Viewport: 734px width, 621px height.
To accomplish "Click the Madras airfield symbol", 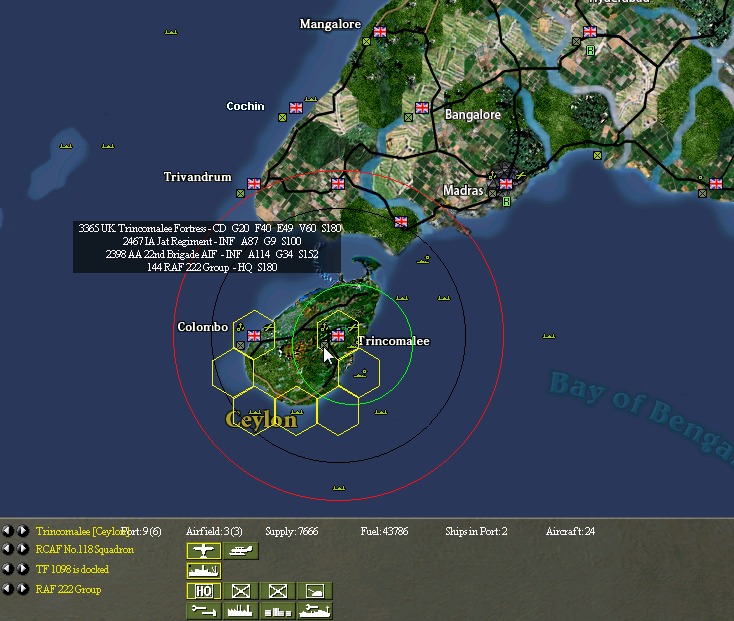I will pos(520,175).
